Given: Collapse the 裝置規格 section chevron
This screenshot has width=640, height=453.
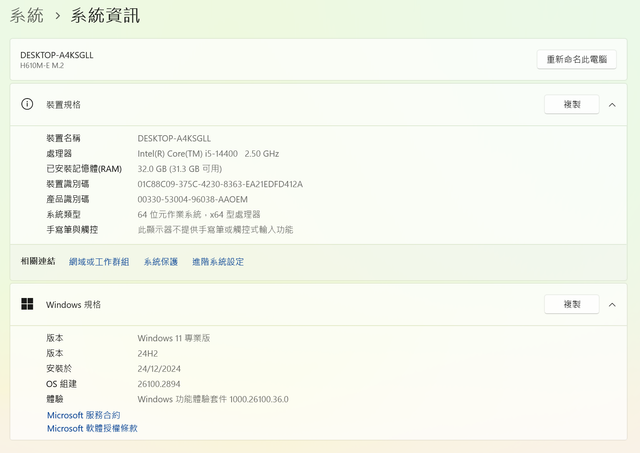Looking at the screenshot, I should point(612,105).
